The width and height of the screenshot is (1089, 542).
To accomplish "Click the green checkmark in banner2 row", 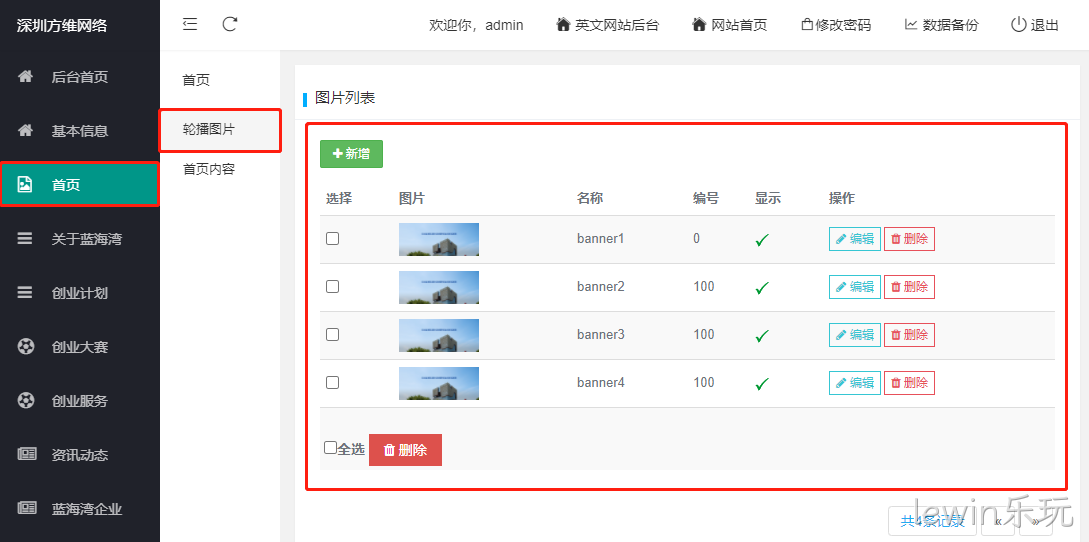I will pos(763,288).
